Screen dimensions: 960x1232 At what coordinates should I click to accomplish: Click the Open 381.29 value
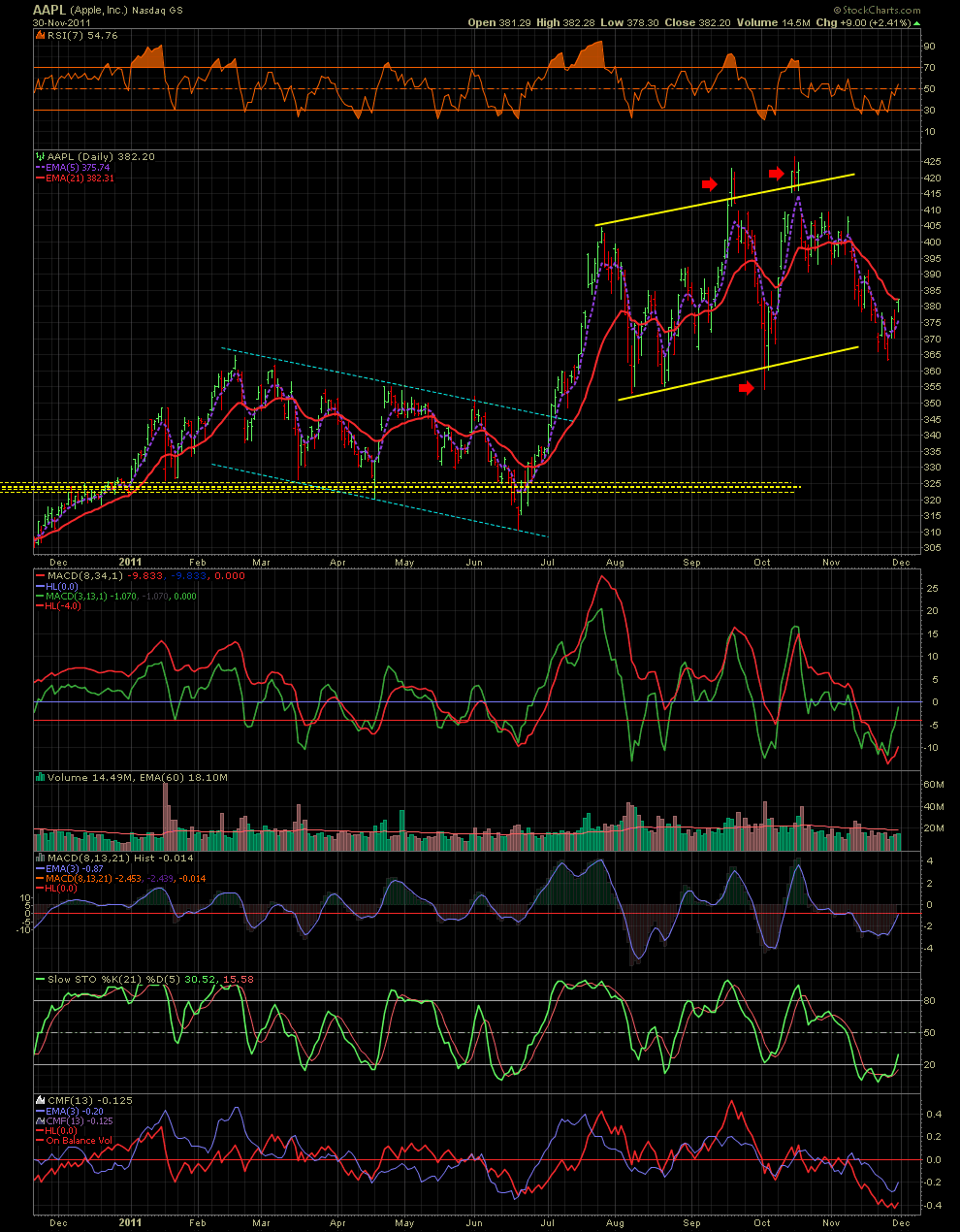click(x=498, y=21)
